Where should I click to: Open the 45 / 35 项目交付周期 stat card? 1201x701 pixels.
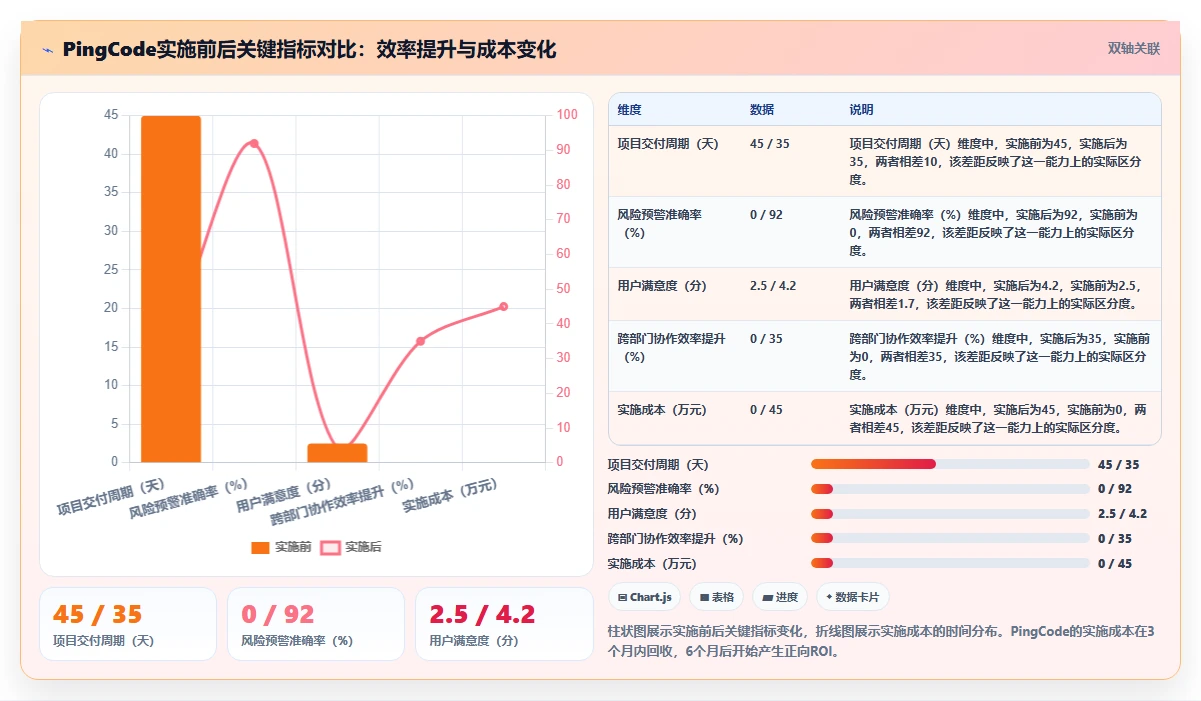pos(128,624)
